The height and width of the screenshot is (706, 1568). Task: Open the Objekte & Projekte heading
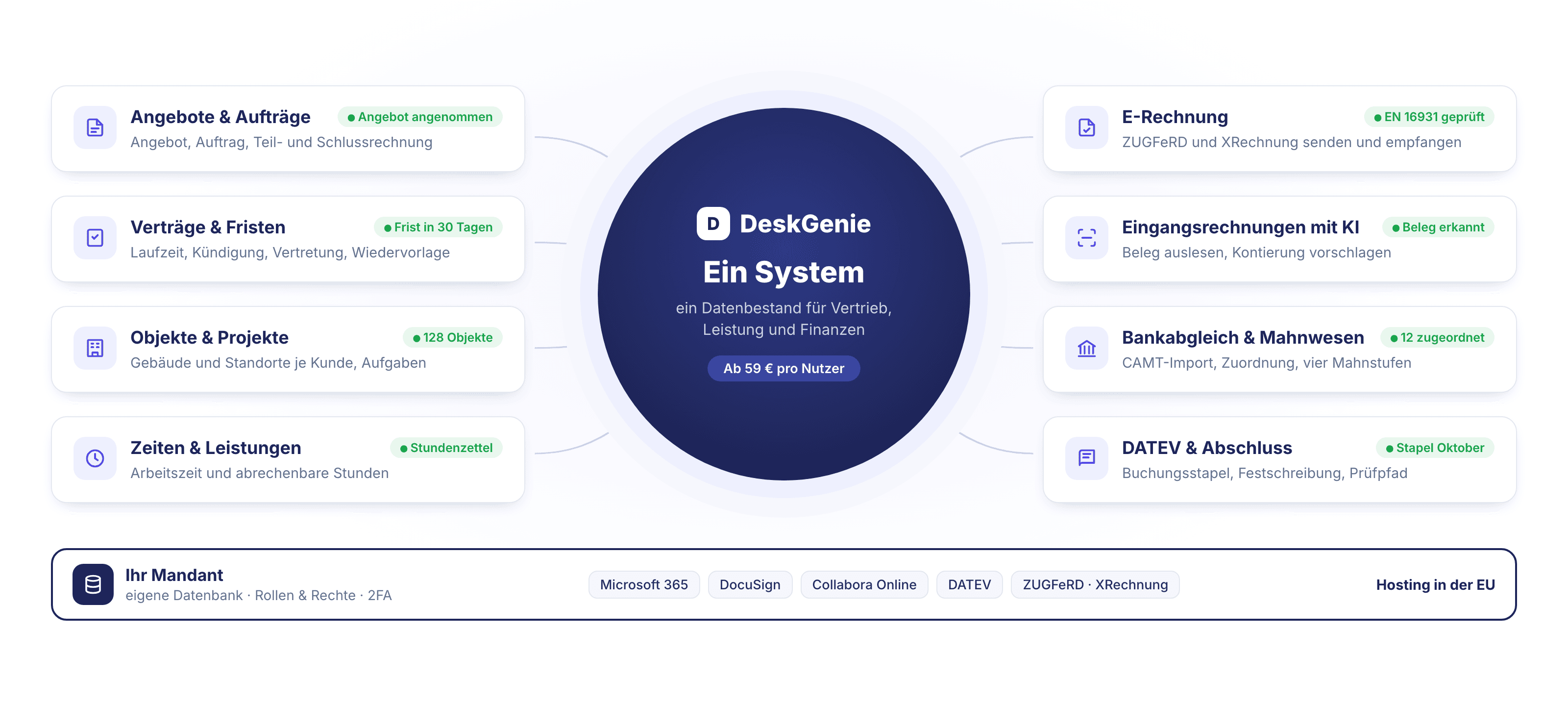tap(209, 337)
